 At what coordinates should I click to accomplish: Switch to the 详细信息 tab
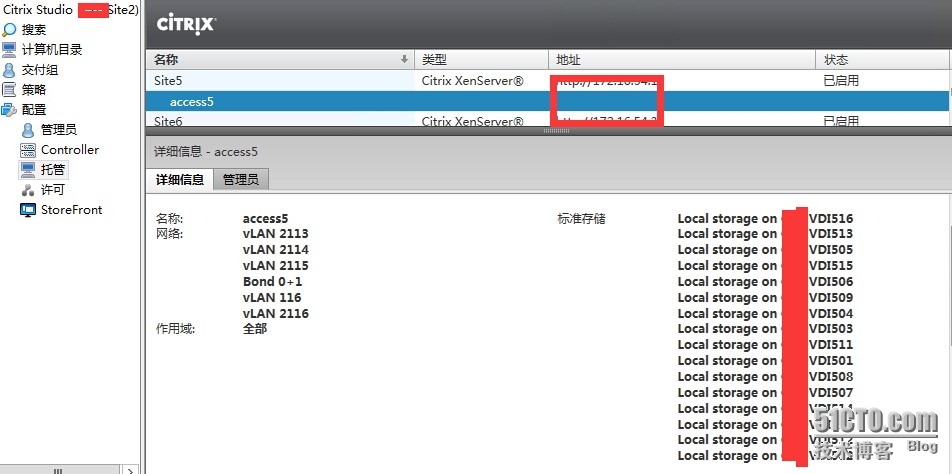click(180, 180)
